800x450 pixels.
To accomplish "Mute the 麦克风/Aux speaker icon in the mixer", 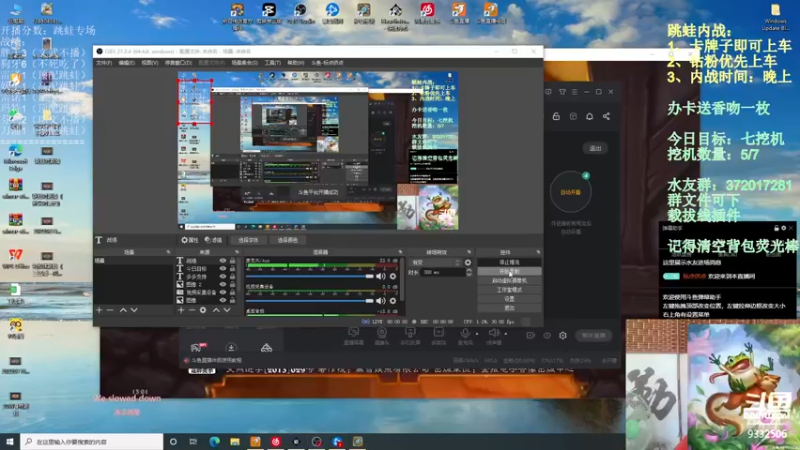I will tap(381, 276).
